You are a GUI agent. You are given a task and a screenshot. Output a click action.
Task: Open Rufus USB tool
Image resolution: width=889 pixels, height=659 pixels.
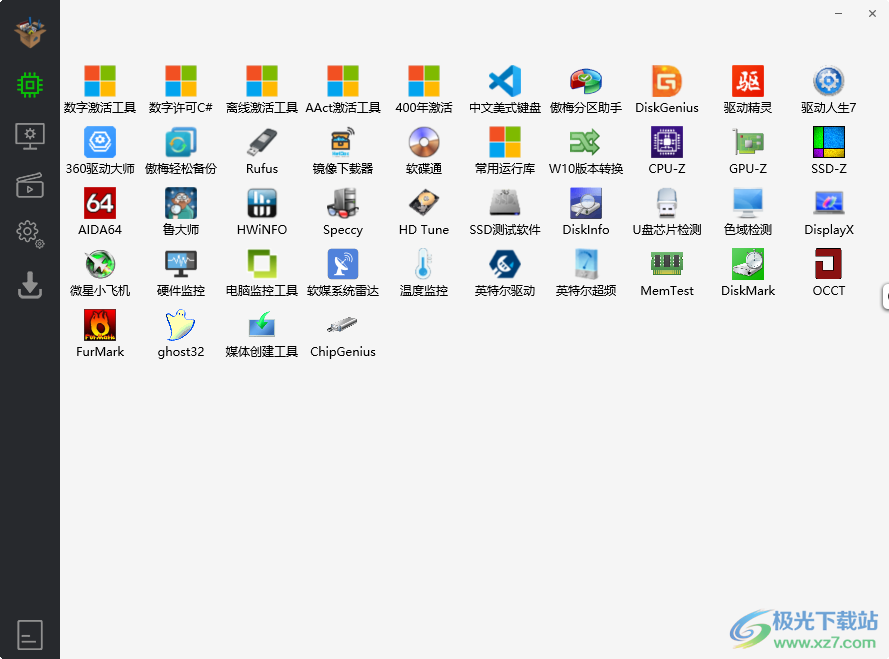(262, 142)
